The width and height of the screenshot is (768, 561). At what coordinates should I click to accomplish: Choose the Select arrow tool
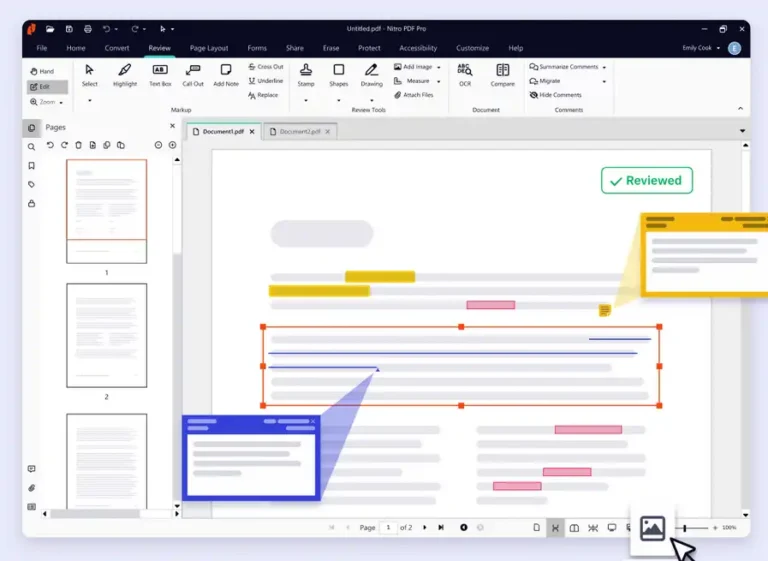tap(89, 75)
